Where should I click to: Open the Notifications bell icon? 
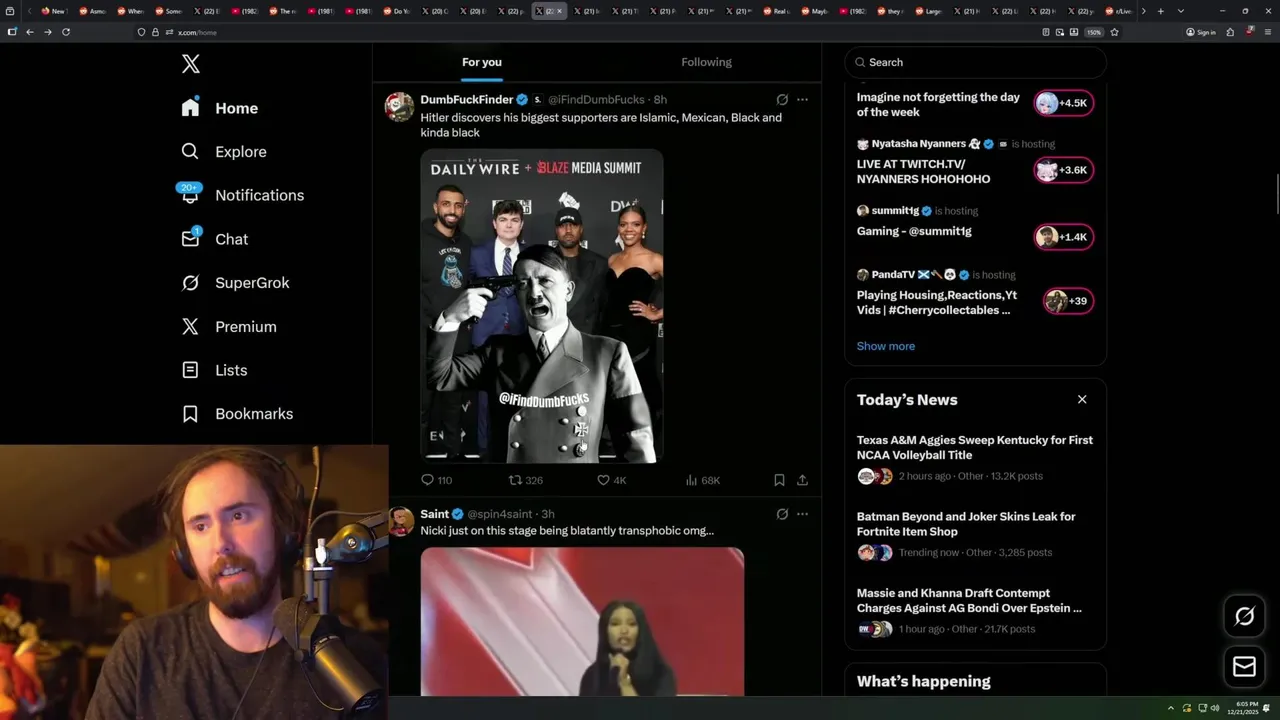tap(190, 194)
